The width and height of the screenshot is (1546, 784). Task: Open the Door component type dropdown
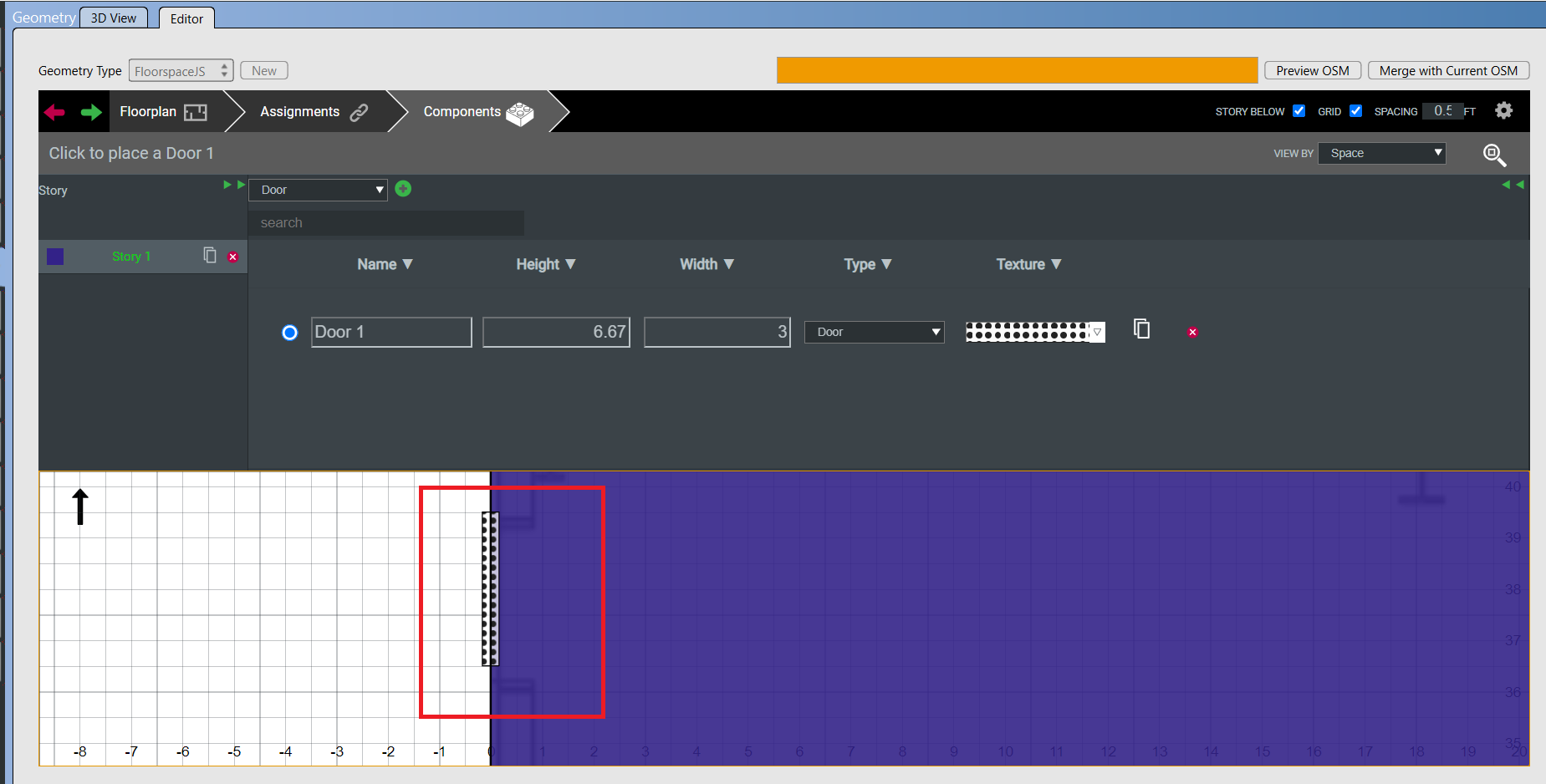(318, 190)
